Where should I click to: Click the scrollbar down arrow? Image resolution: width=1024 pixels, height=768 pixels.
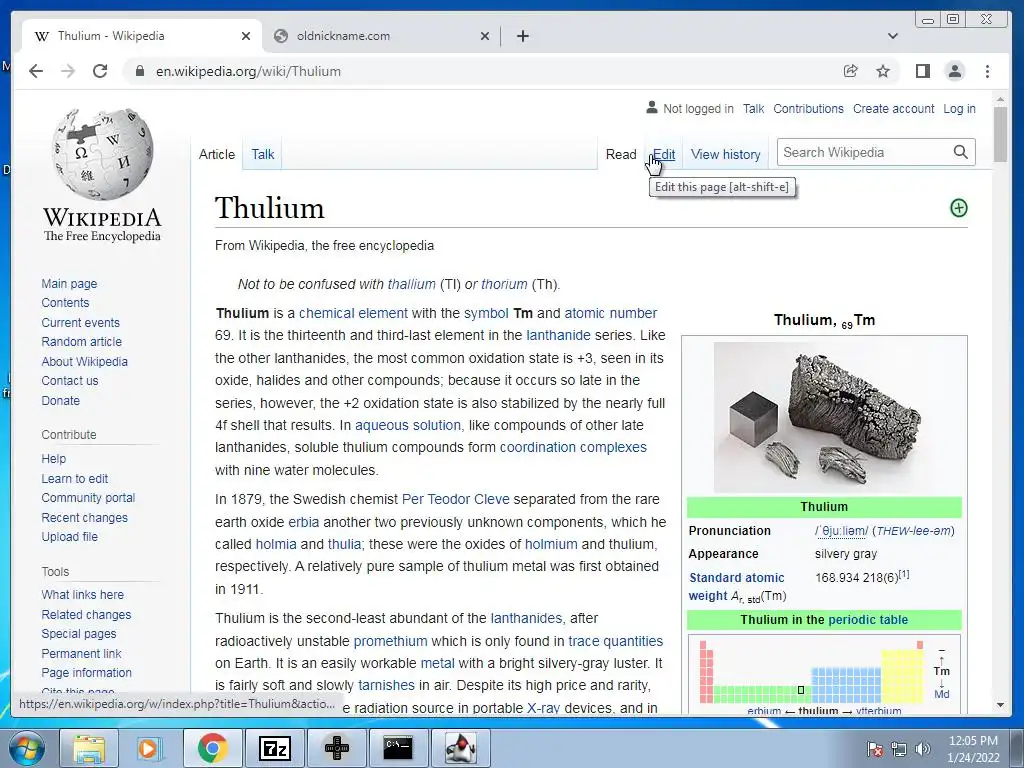[1000, 705]
